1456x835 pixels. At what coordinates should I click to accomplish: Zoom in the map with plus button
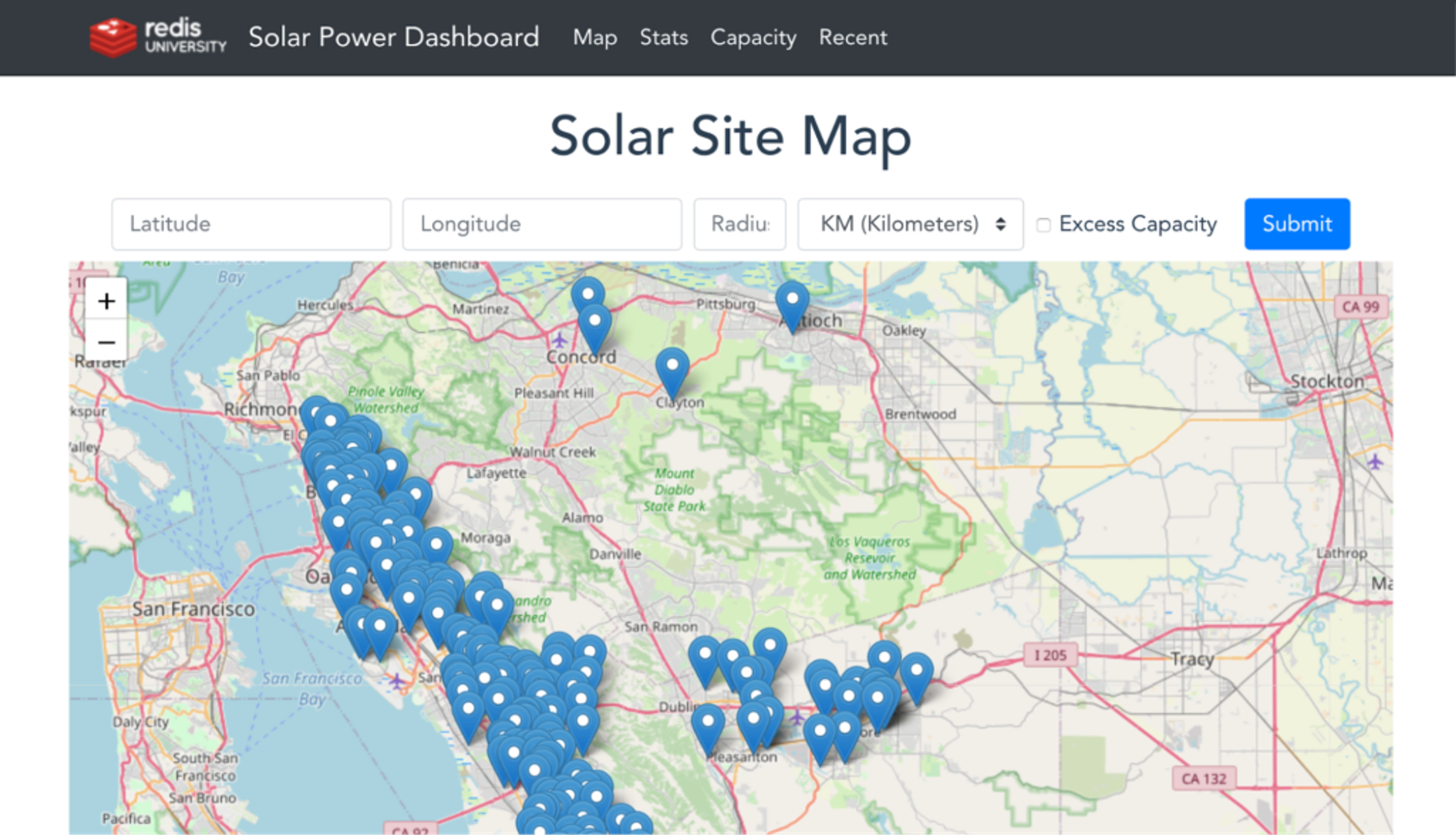[106, 301]
